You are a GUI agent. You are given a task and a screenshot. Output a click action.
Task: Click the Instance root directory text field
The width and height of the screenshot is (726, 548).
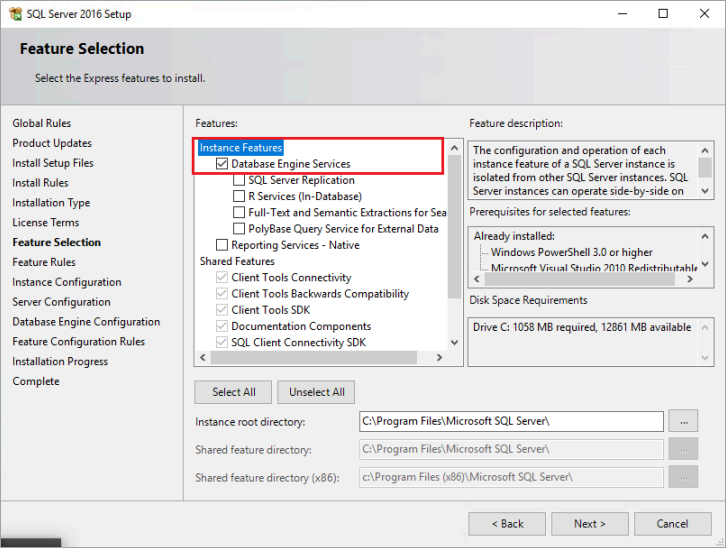[510, 422]
